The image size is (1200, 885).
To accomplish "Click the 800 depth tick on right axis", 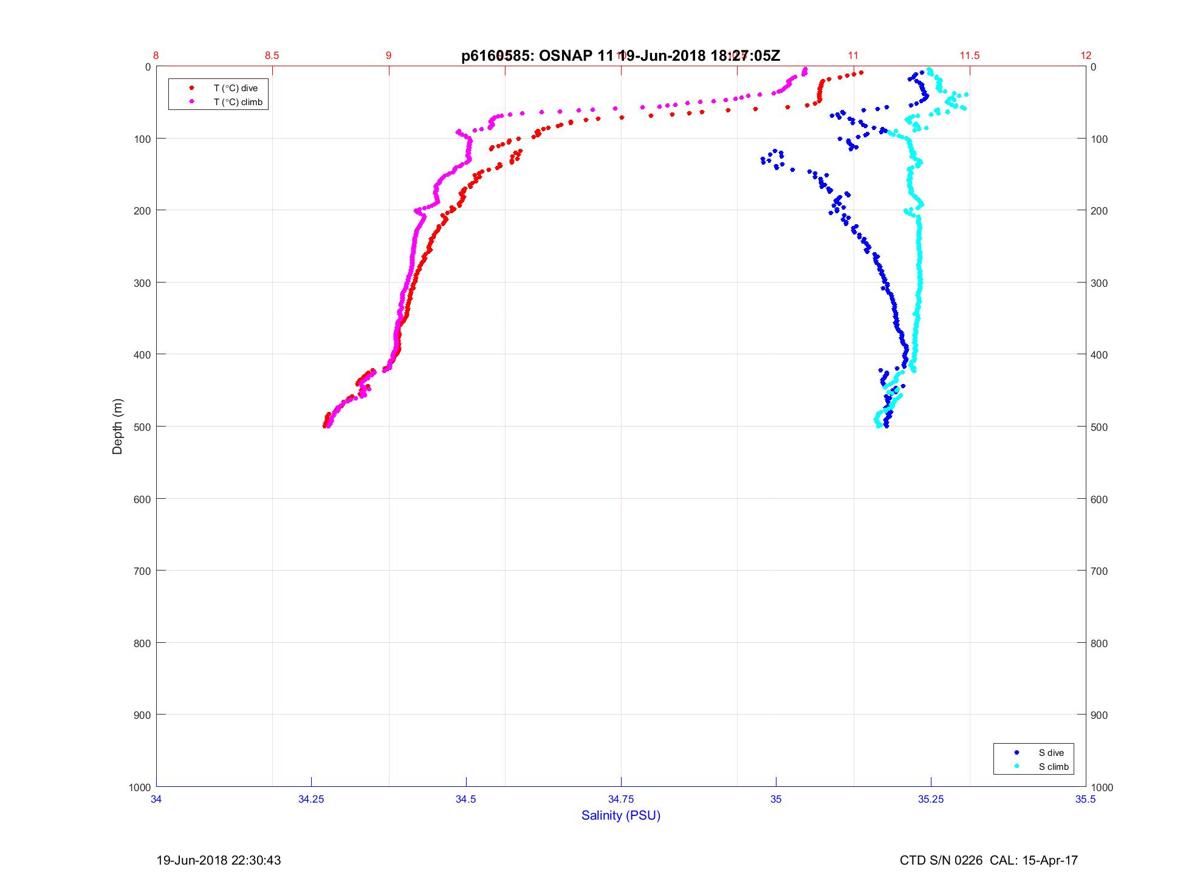I will coord(1101,643).
